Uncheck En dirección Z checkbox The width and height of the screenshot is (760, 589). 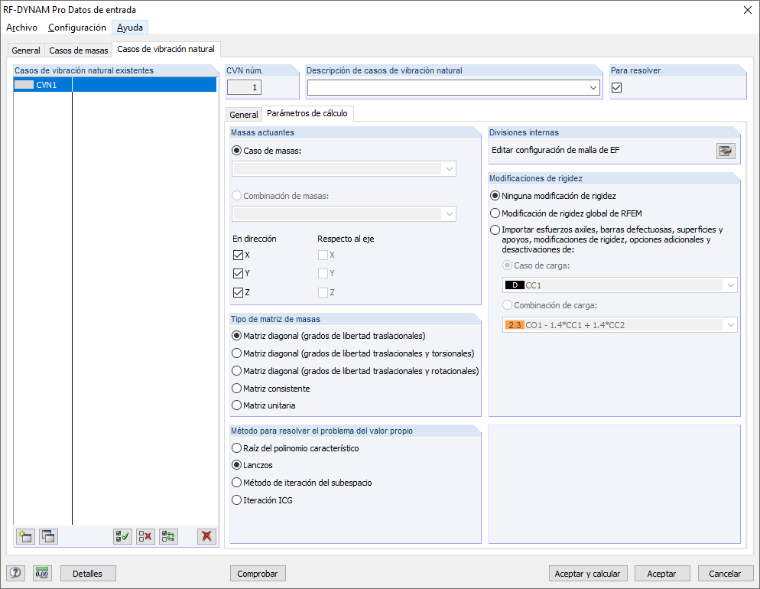pos(238,292)
